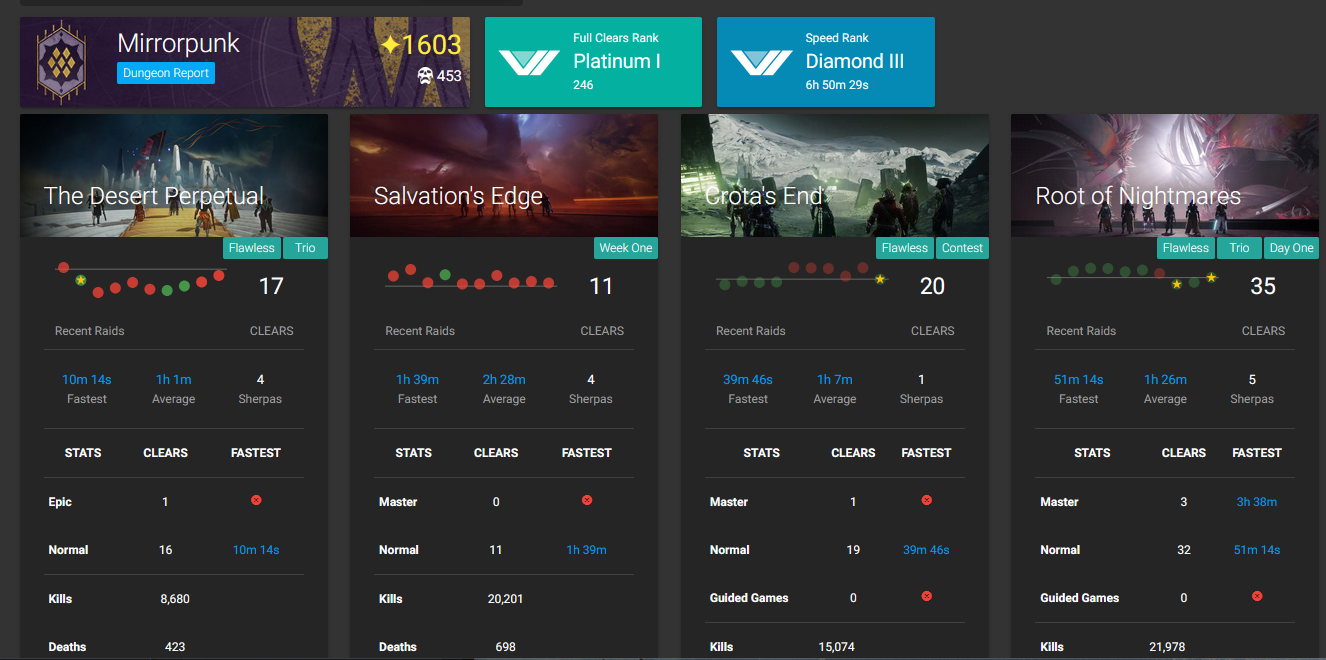
Task: Click the 51m 14s time in the Normal row
Action: [1257, 550]
